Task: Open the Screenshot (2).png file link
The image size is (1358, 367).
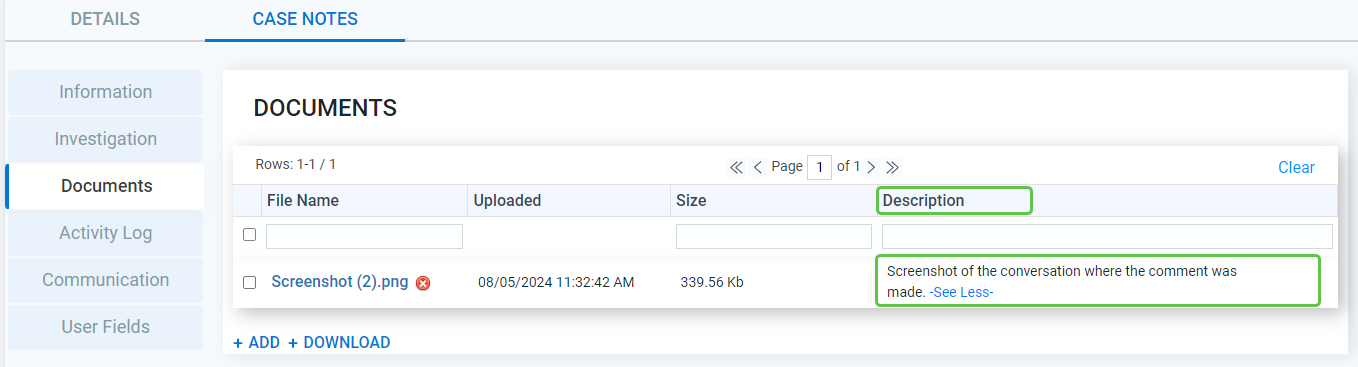Action: (340, 282)
